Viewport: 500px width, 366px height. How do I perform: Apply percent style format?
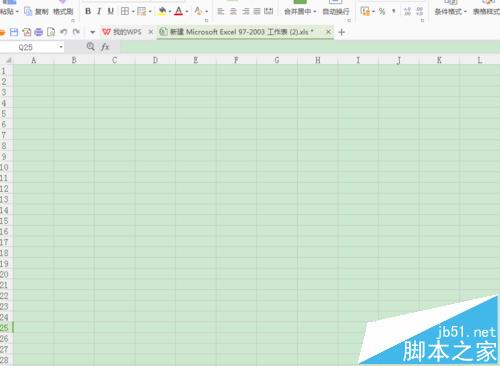coord(382,12)
